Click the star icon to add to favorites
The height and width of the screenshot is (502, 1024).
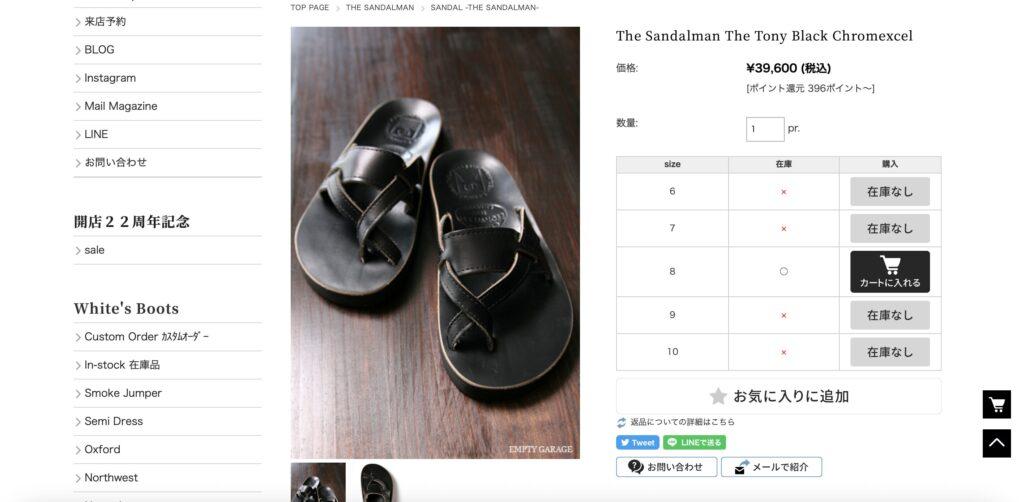click(x=718, y=396)
